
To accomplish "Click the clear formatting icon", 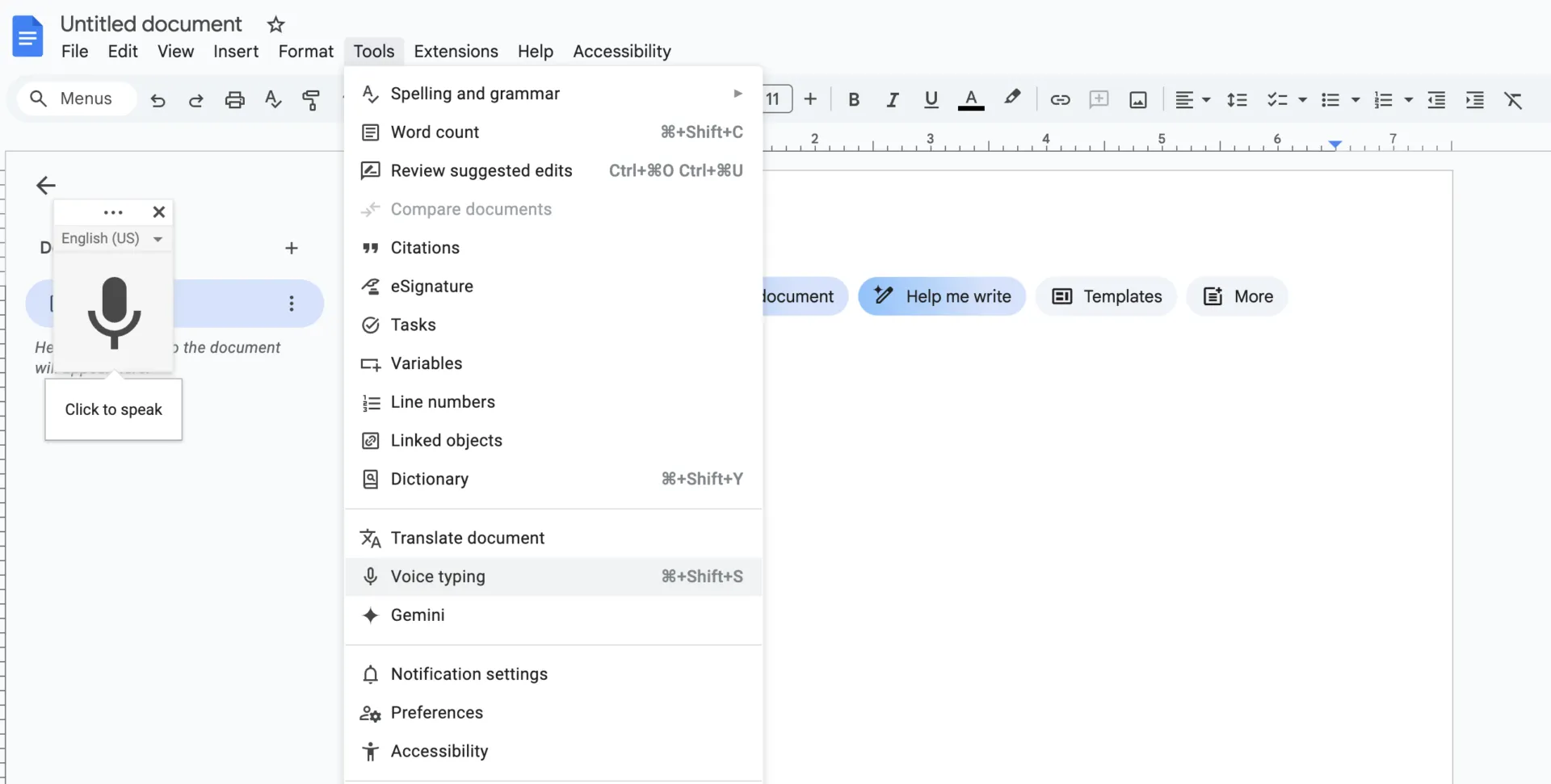I will (1512, 100).
